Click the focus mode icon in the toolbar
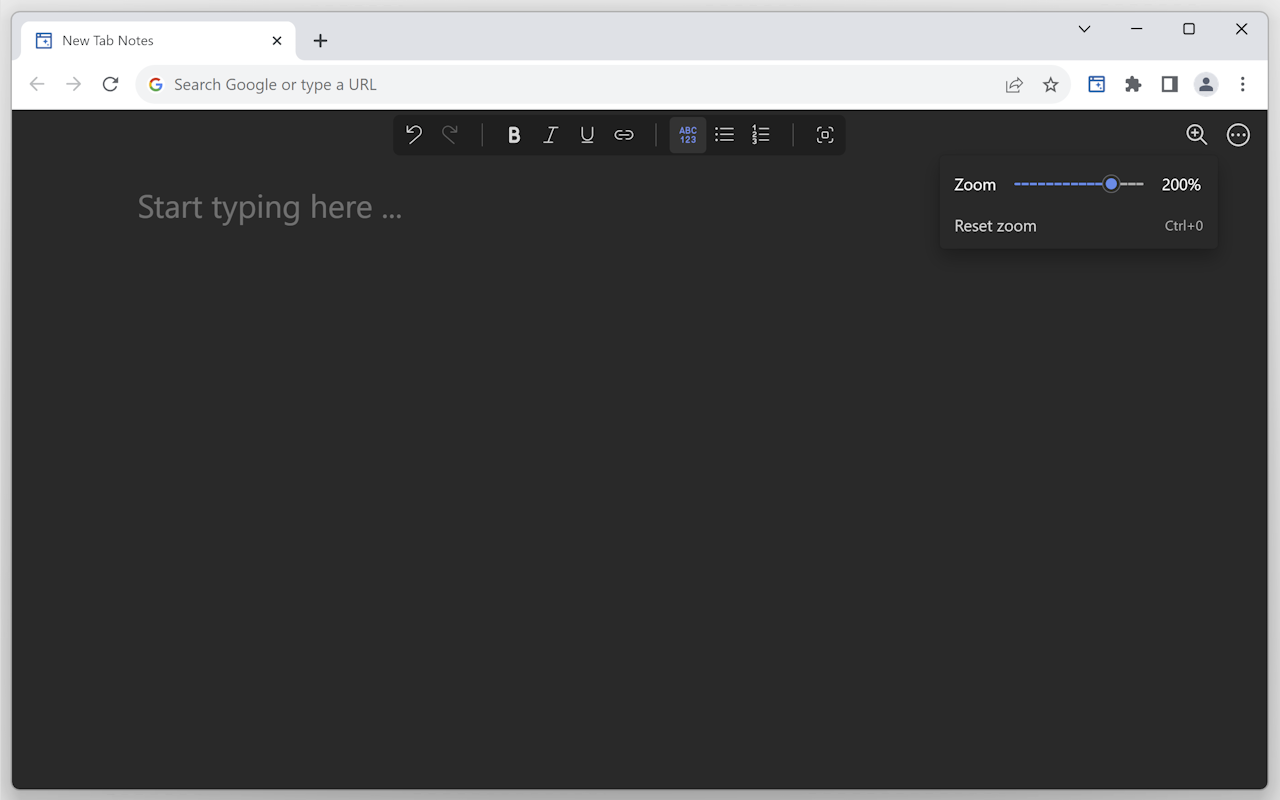This screenshot has height=800, width=1280. tap(824, 134)
